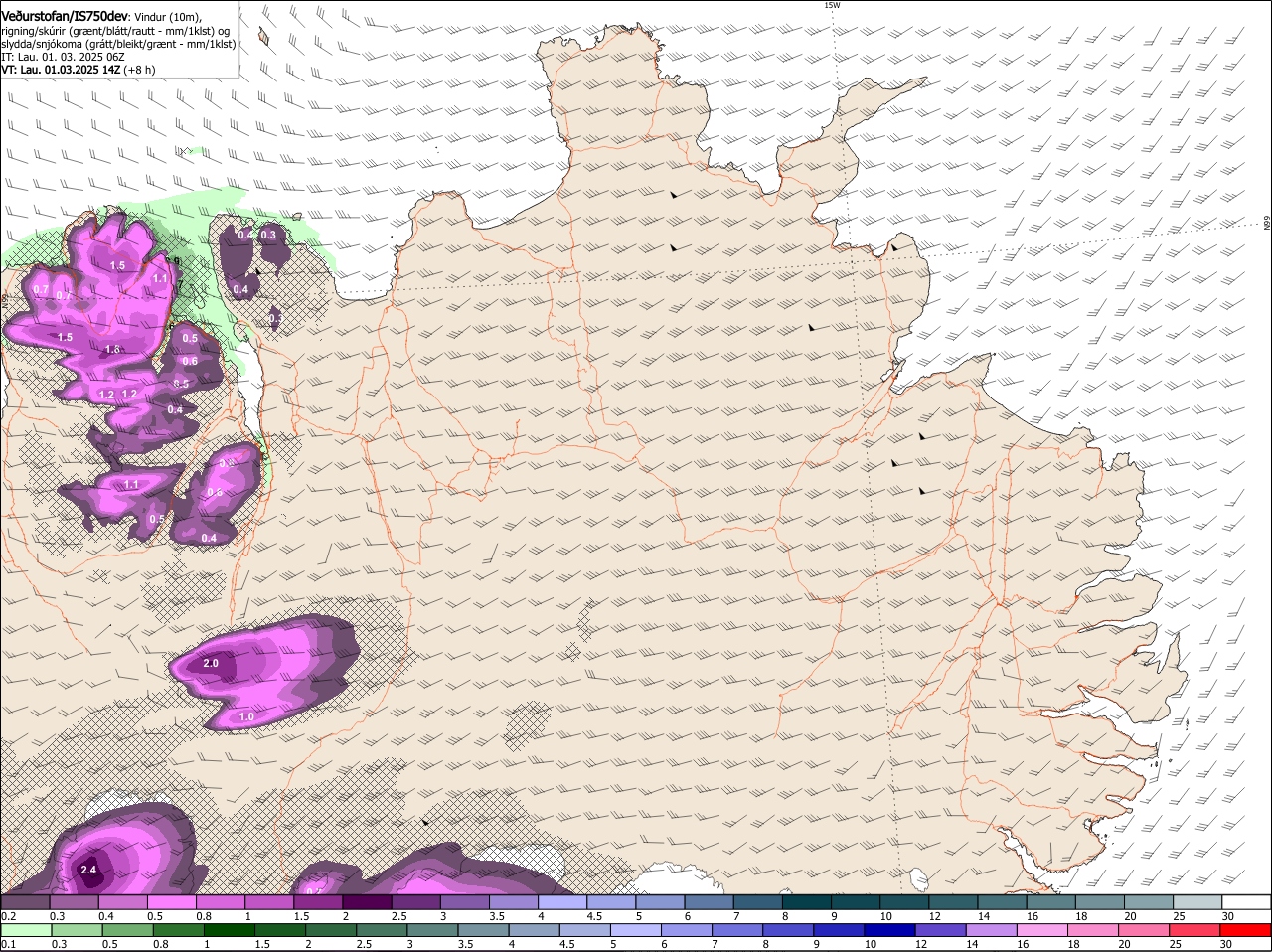Click the 2.4 precipitation value on the map
The width and height of the screenshot is (1272, 952).
coord(87,870)
